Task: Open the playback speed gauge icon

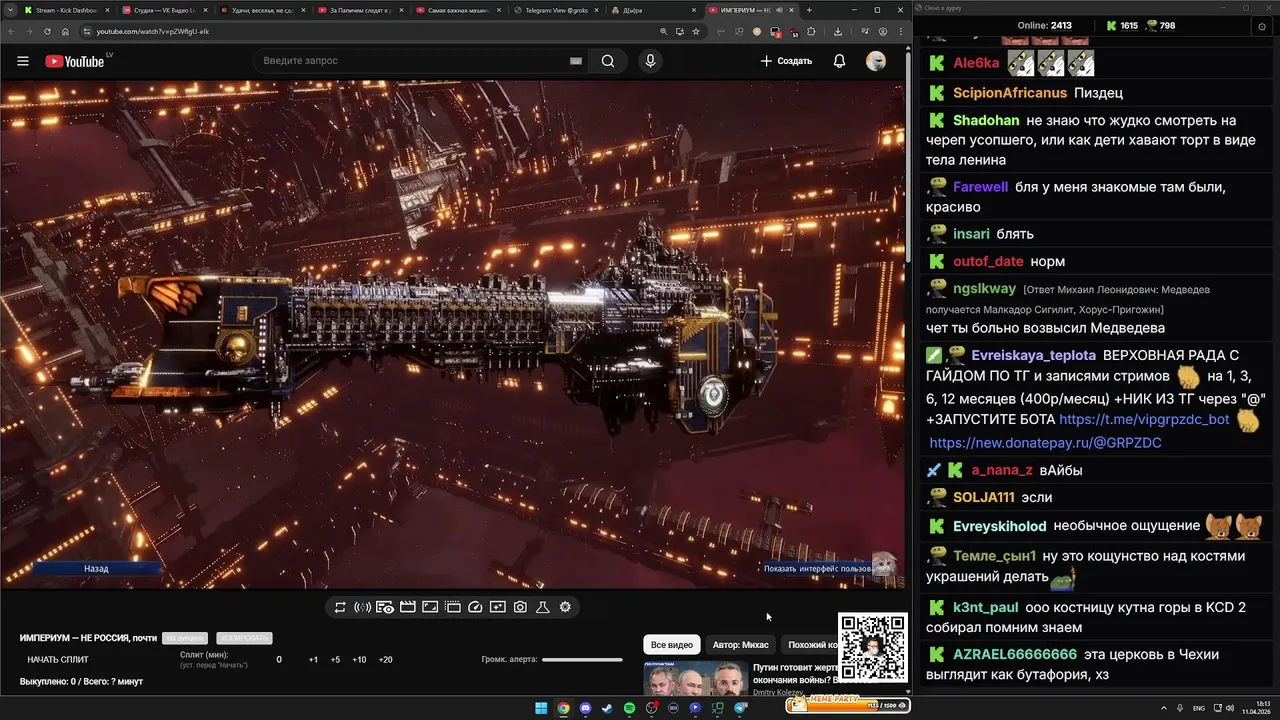Action: pos(475,607)
